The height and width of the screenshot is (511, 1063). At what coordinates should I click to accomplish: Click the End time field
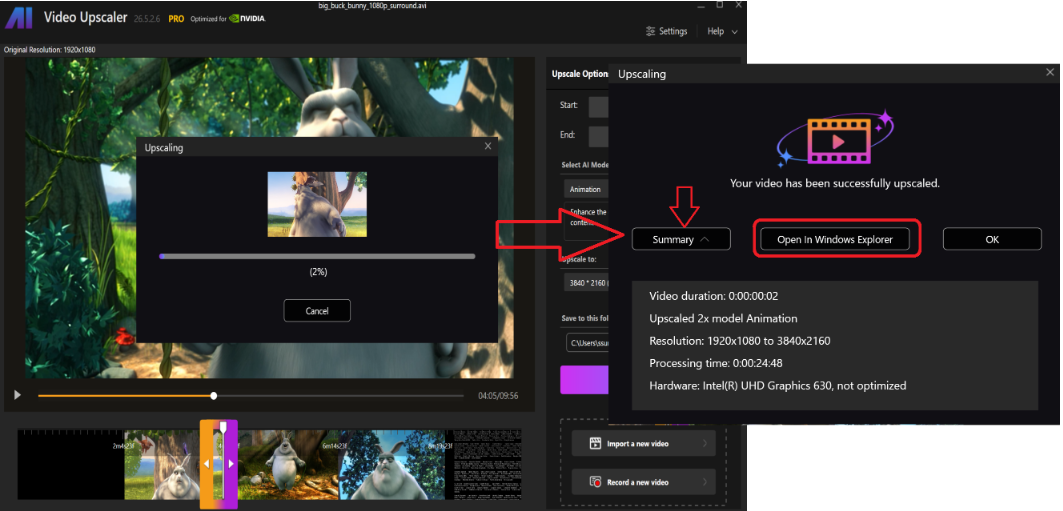[598, 136]
